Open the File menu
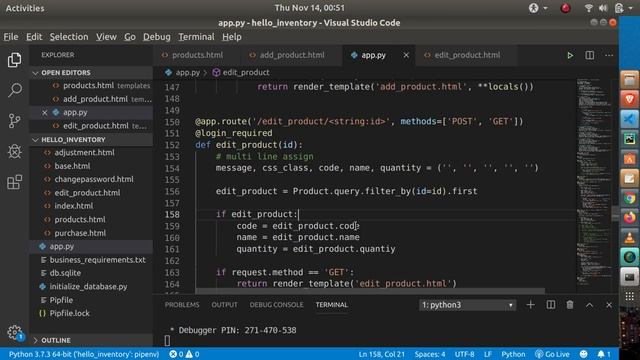640x360 pixels. click(11, 37)
